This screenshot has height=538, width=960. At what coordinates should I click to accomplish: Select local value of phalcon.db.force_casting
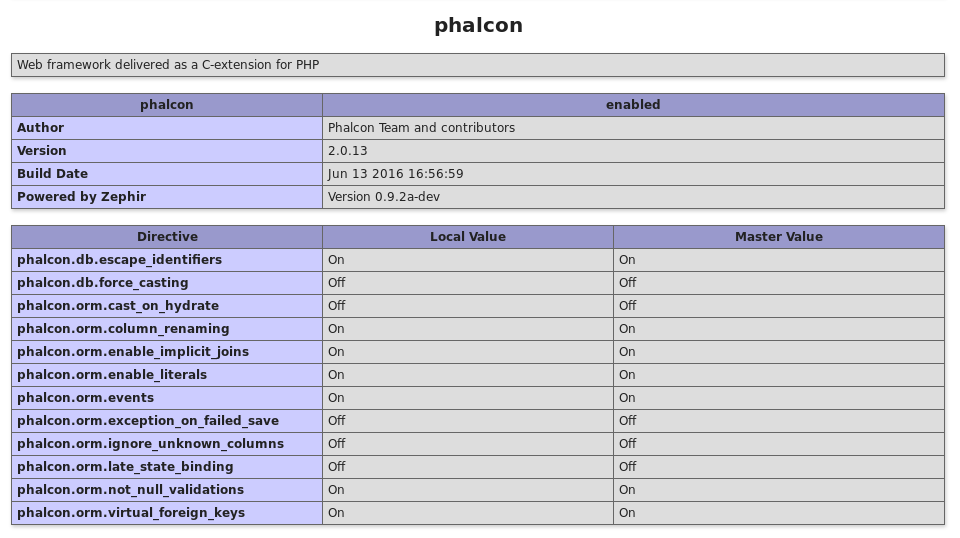[336, 283]
